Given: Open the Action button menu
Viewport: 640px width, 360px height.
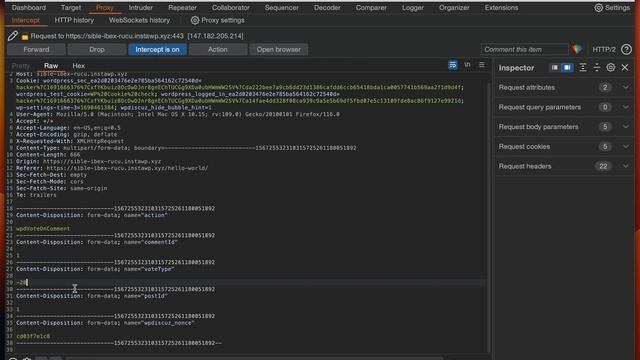Looking at the screenshot, I should click(x=218, y=49).
